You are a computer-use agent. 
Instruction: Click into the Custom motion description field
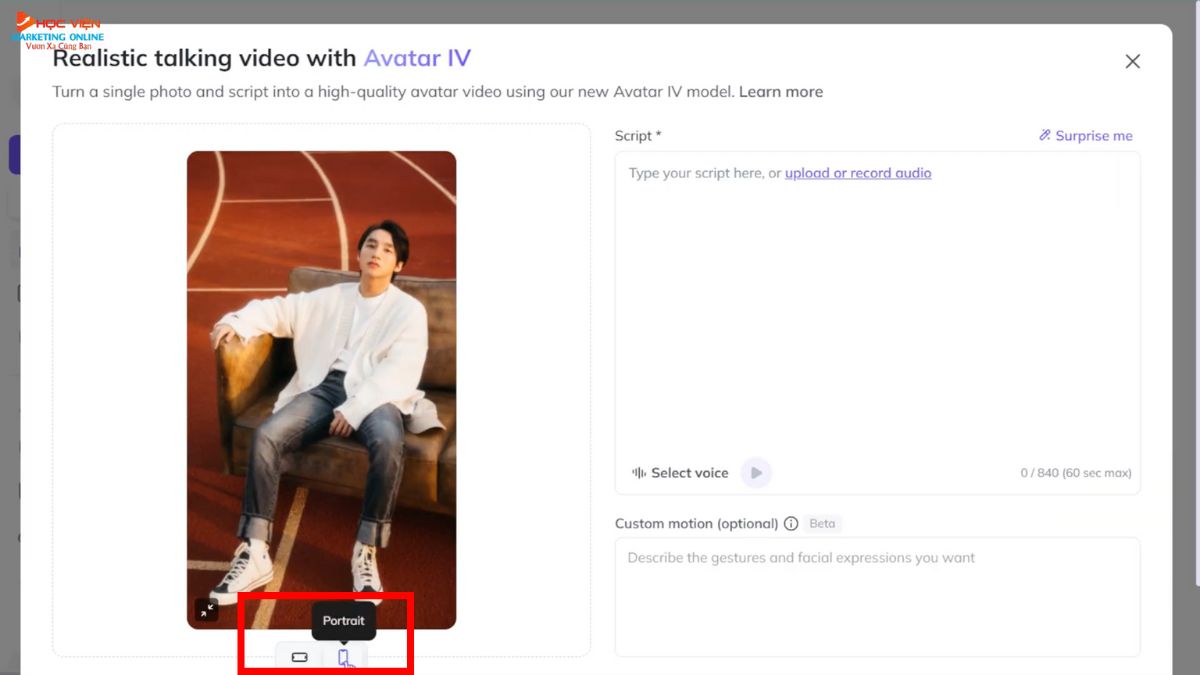876,595
